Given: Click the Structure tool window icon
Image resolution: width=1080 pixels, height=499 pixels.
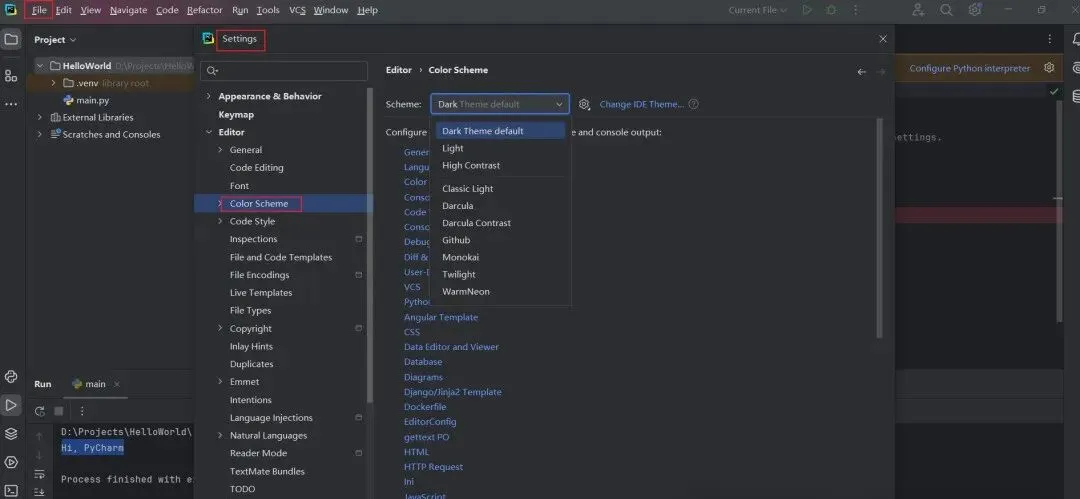Looking at the screenshot, I should click(x=11, y=76).
